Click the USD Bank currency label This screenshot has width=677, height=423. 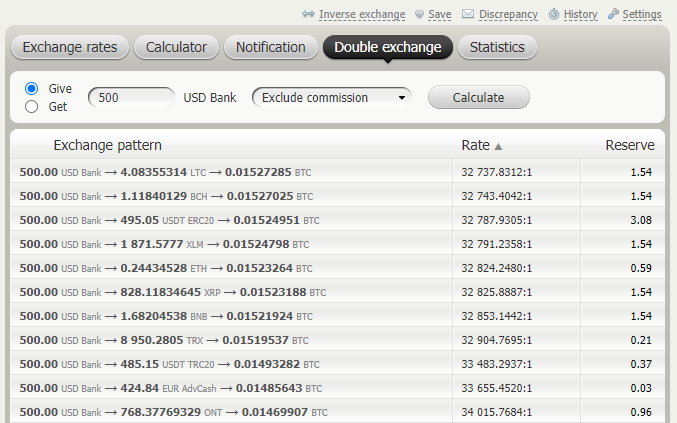tap(210, 98)
